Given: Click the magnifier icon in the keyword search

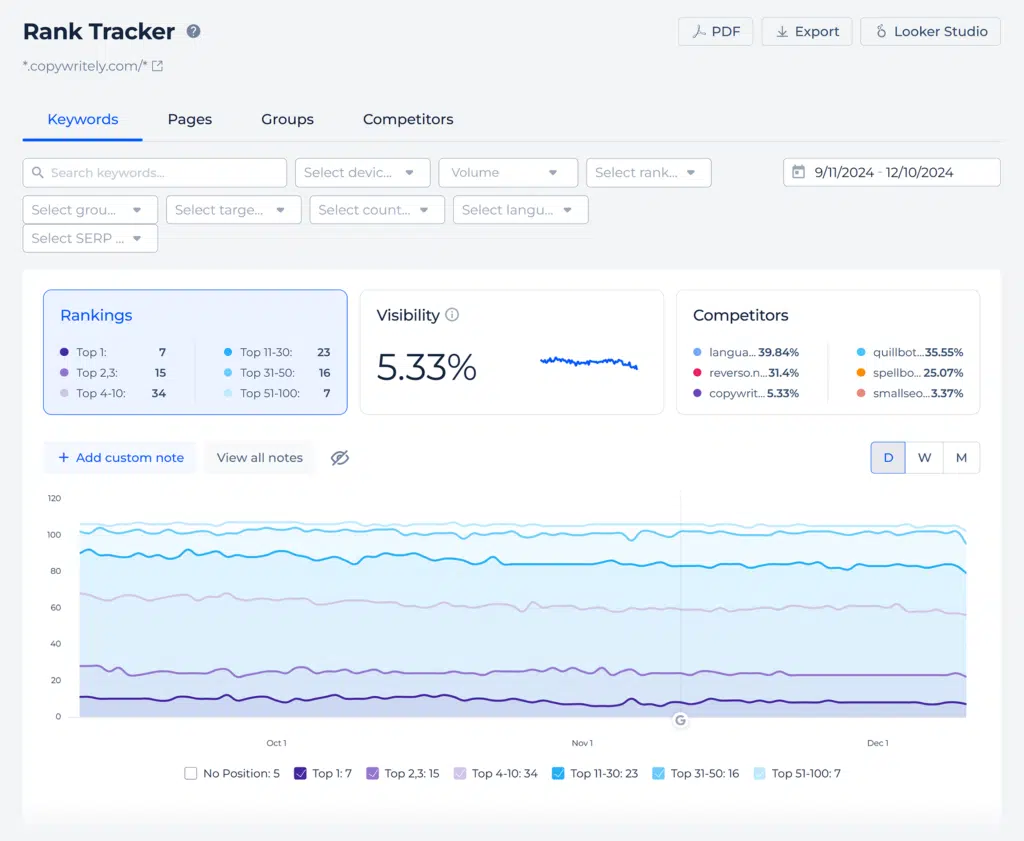Looking at the screenshot, I should pyautogui.click(x=38, y=173).
